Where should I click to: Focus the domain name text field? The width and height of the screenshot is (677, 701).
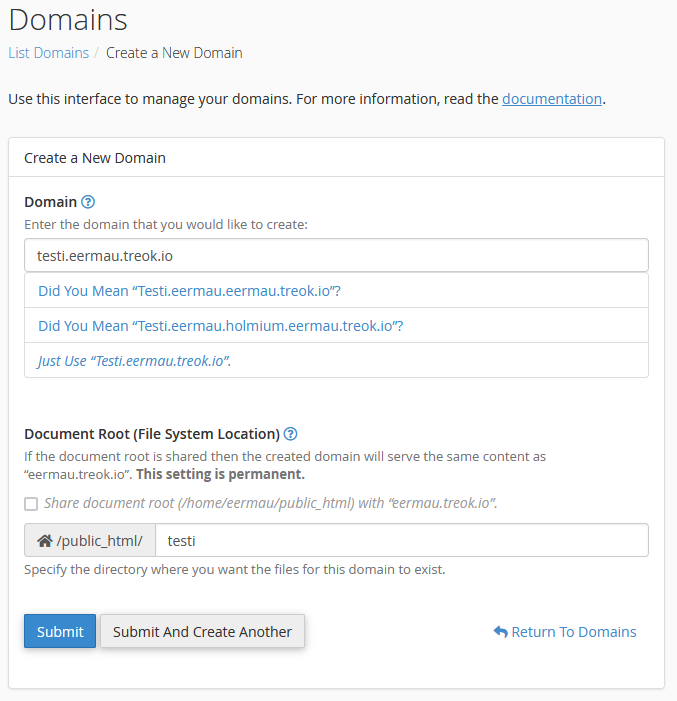336,256
